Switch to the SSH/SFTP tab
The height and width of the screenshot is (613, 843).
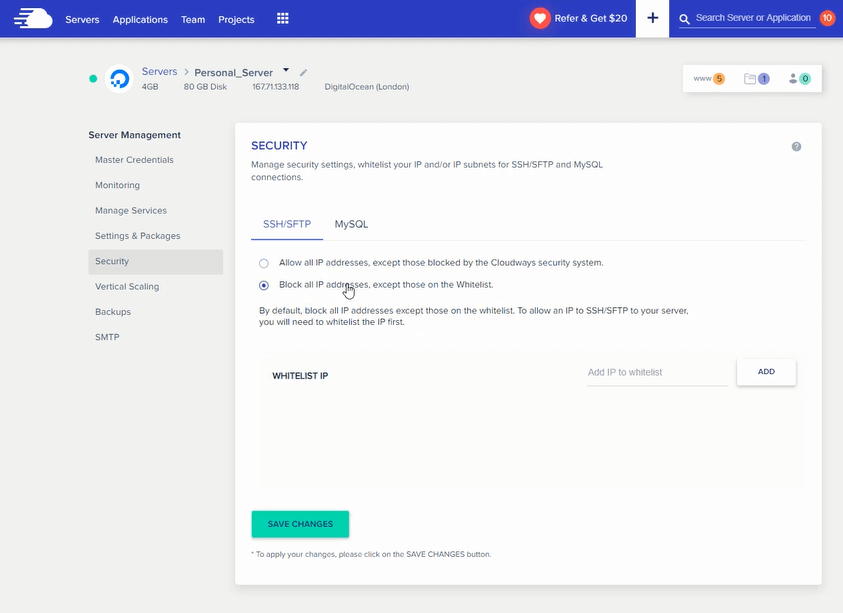[286, 224]
